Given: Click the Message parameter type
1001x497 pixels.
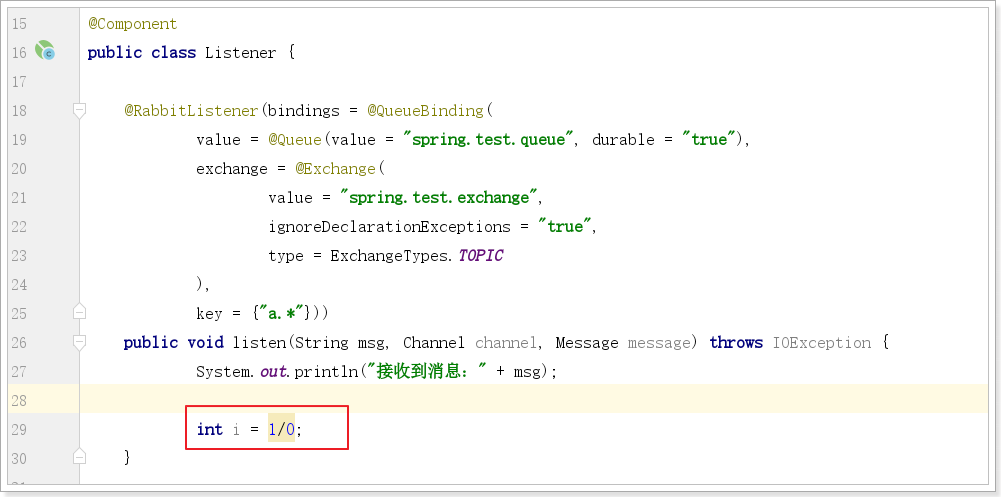Looking at the screenshot, I should pyautogui.click(x=587, y=343).
